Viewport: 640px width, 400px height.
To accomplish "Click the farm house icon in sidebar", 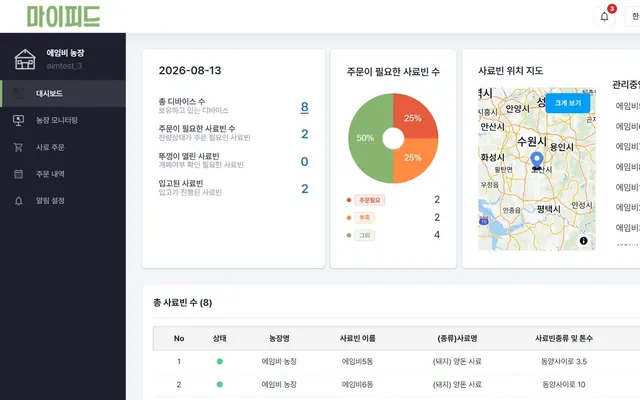I will (25, 60).
